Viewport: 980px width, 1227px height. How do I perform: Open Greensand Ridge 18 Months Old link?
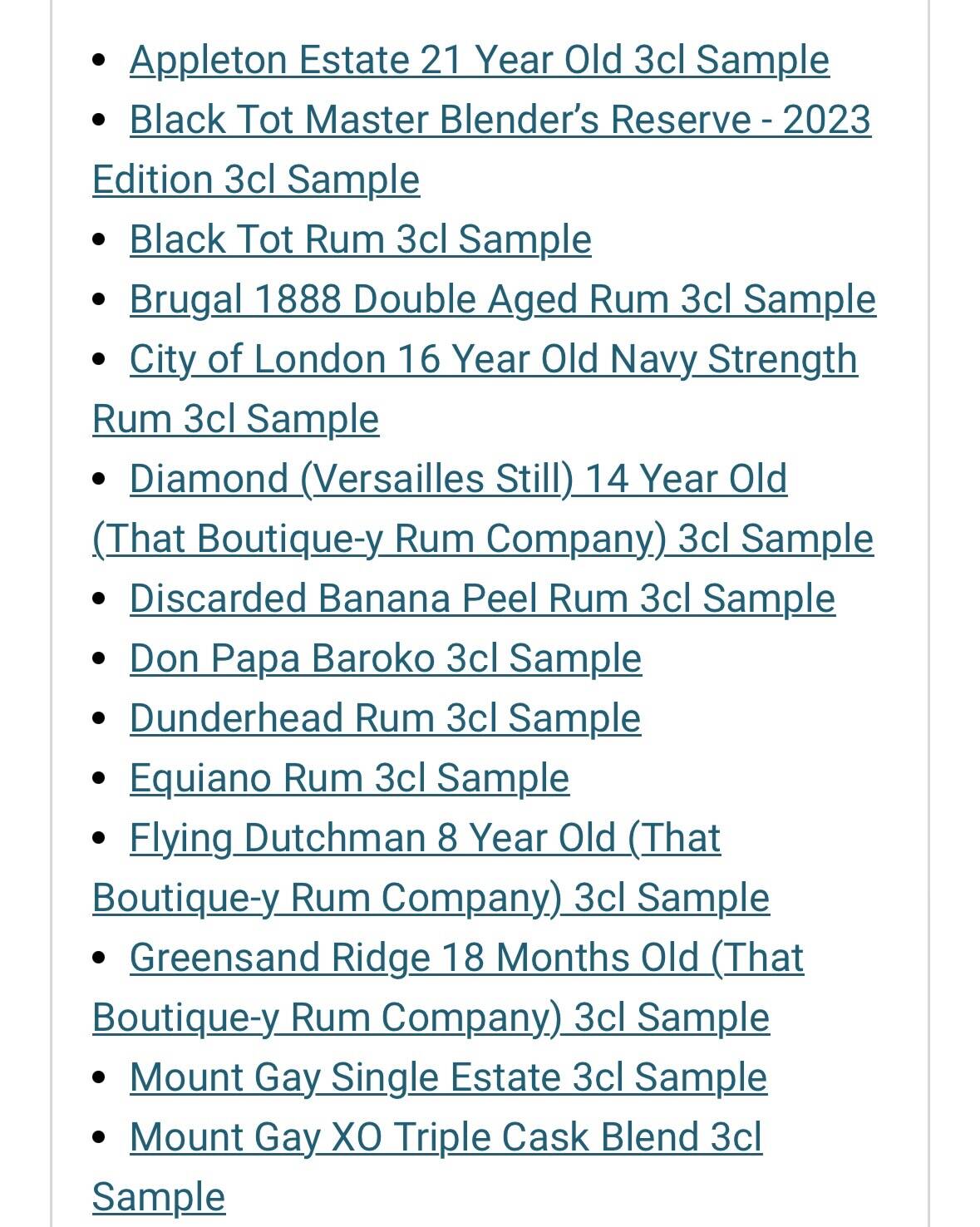[466, 958]
